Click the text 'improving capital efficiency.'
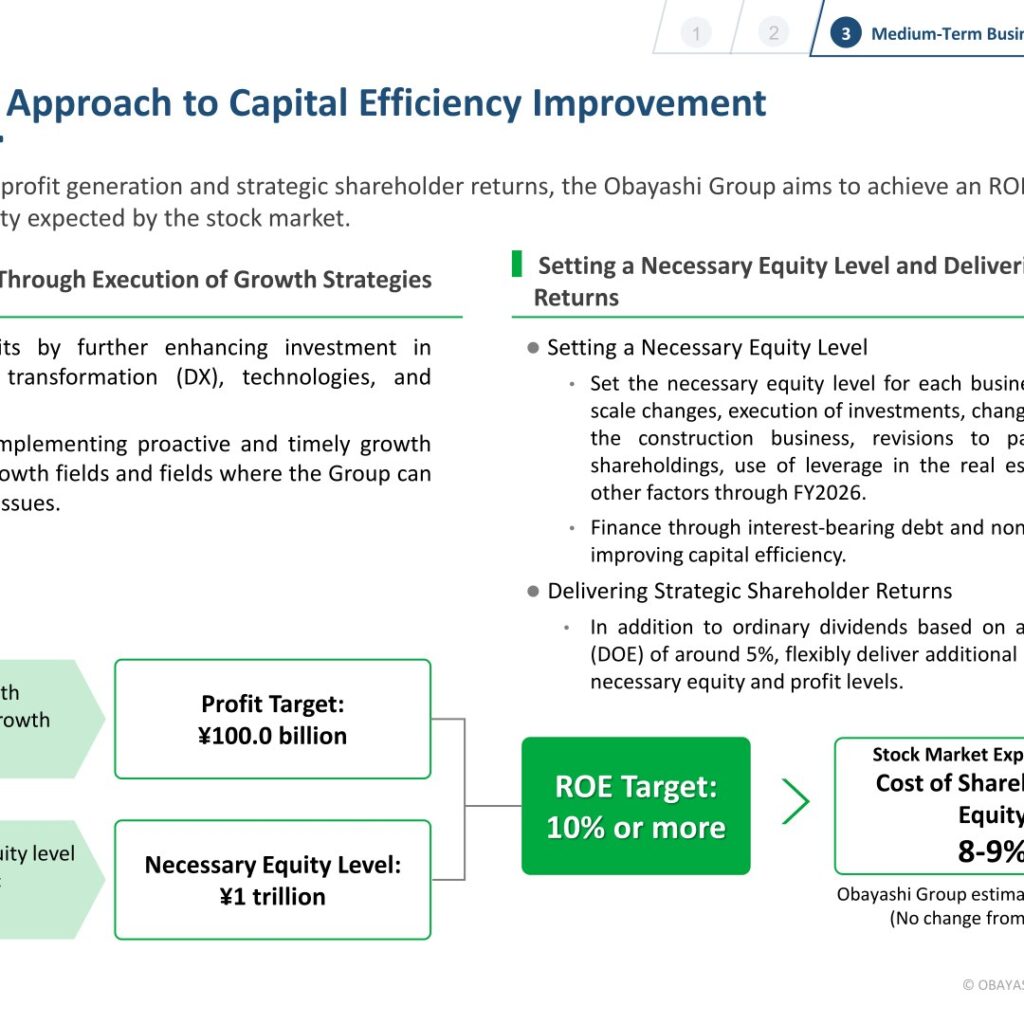The width and height of the screenshot is (1024, 1024). (x=718, y=554)
